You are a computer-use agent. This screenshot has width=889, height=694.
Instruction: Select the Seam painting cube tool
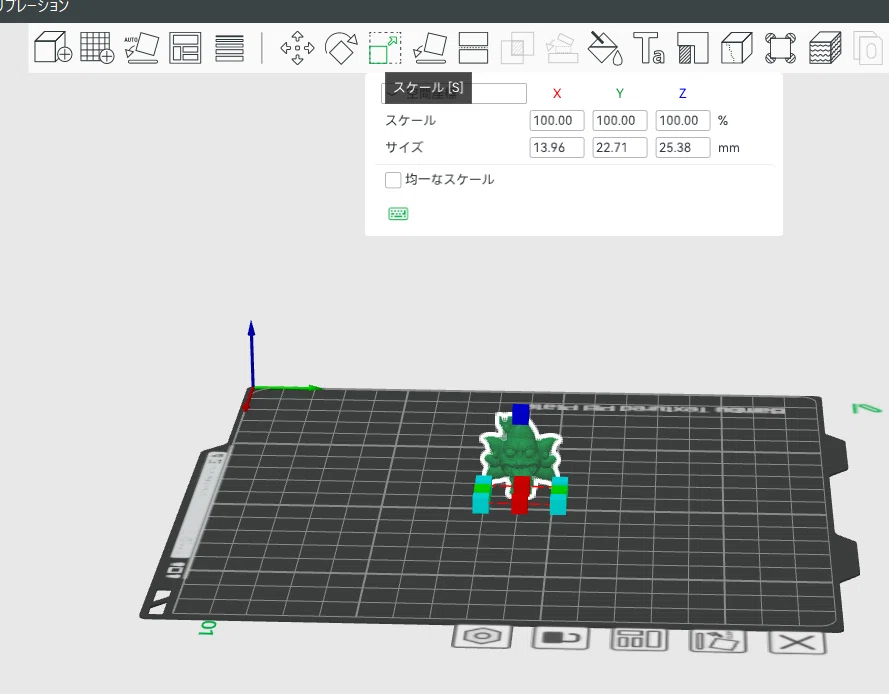click(736, 48)
